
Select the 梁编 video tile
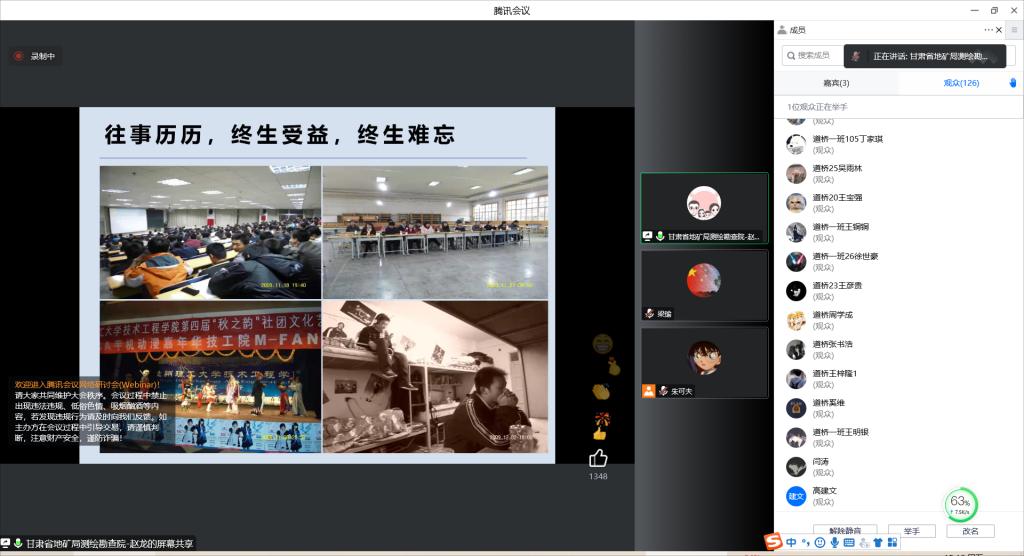(704, 285)
